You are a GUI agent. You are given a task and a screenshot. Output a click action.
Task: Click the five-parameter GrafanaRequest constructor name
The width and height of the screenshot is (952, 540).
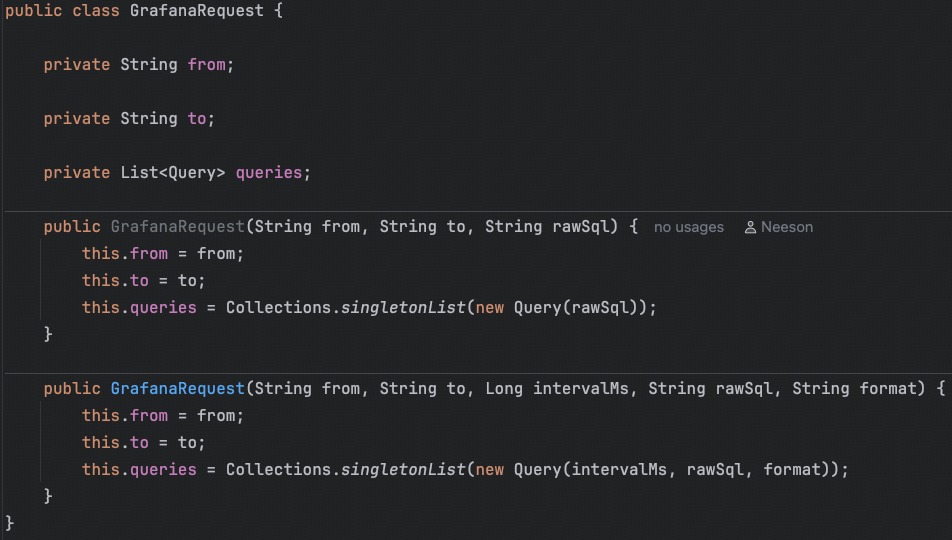click(x=177, y=388)
